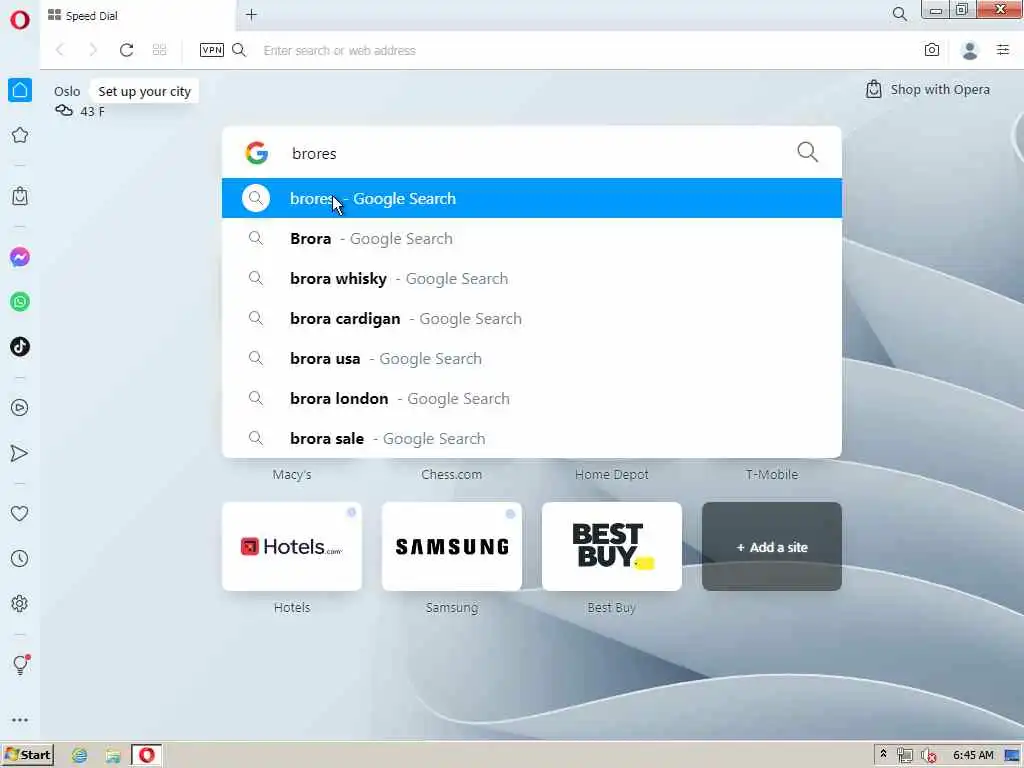Click the muted volume tray icon
Image resolution: width=1024 pixels, height=768 pixels.
pos(928,756)
